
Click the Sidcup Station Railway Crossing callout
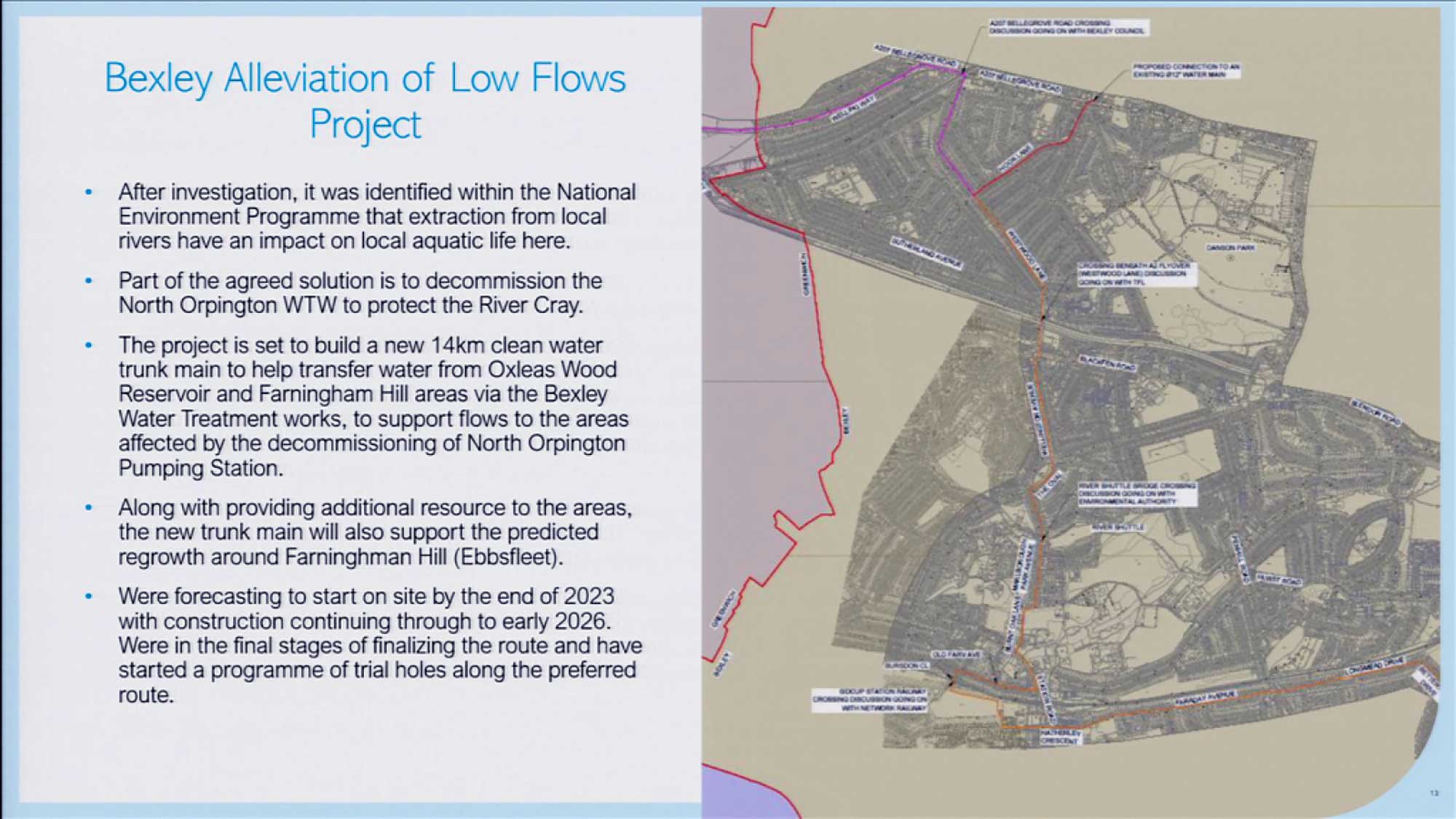pyautogui.click(x=870, y=699)
